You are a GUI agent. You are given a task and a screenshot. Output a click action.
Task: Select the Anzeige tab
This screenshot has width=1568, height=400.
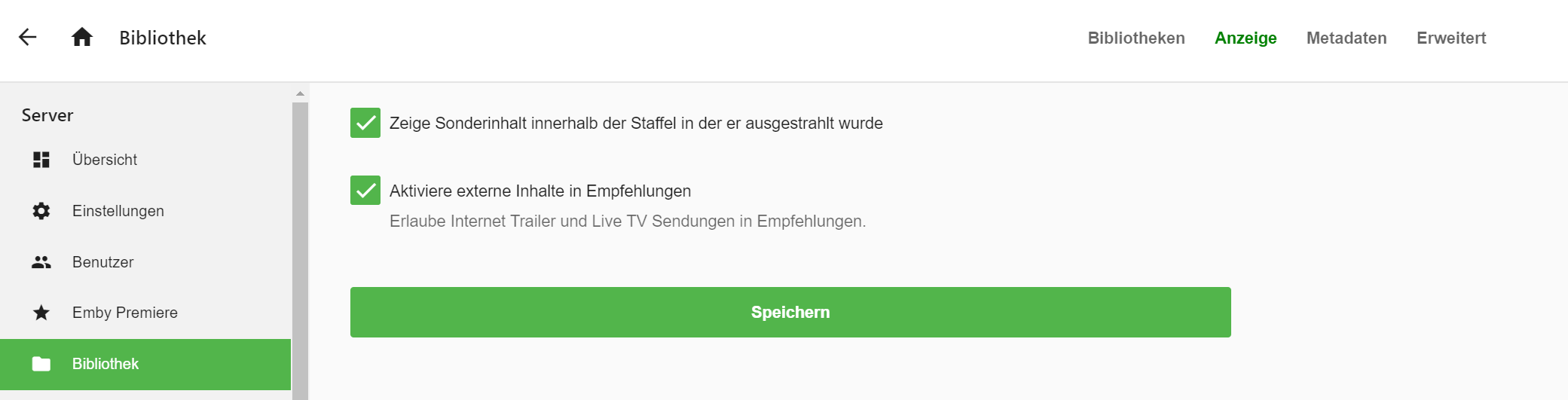click(x=1246, y=38)
